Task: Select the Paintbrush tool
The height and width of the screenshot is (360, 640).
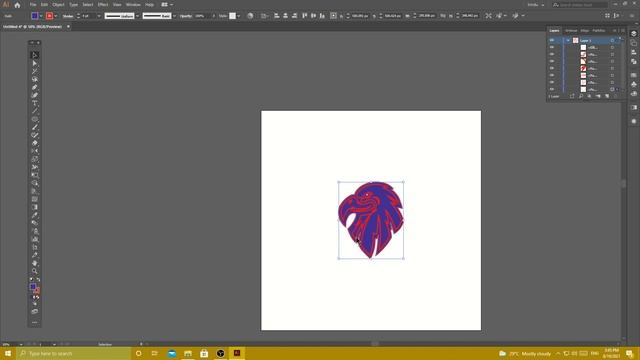Action: [x=35, y=127]
